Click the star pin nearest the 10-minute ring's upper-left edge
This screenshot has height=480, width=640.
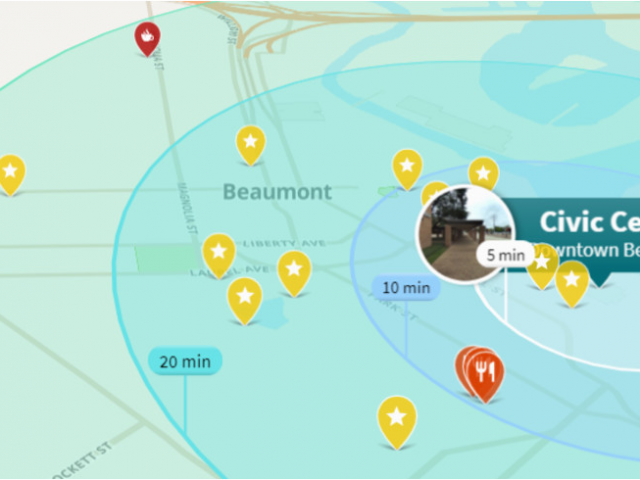pyautogui.click(x=407, y=169)
